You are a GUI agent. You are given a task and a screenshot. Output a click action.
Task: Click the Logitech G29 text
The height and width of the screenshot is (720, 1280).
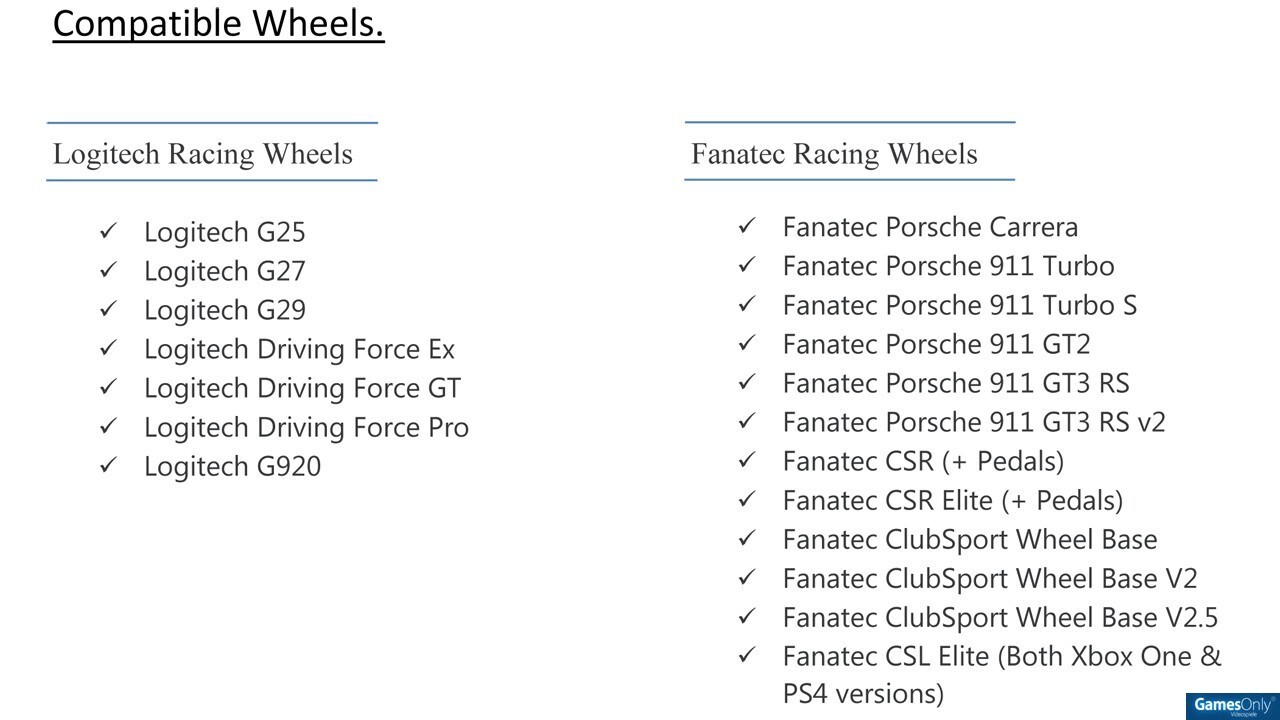(x=225, y=310)
